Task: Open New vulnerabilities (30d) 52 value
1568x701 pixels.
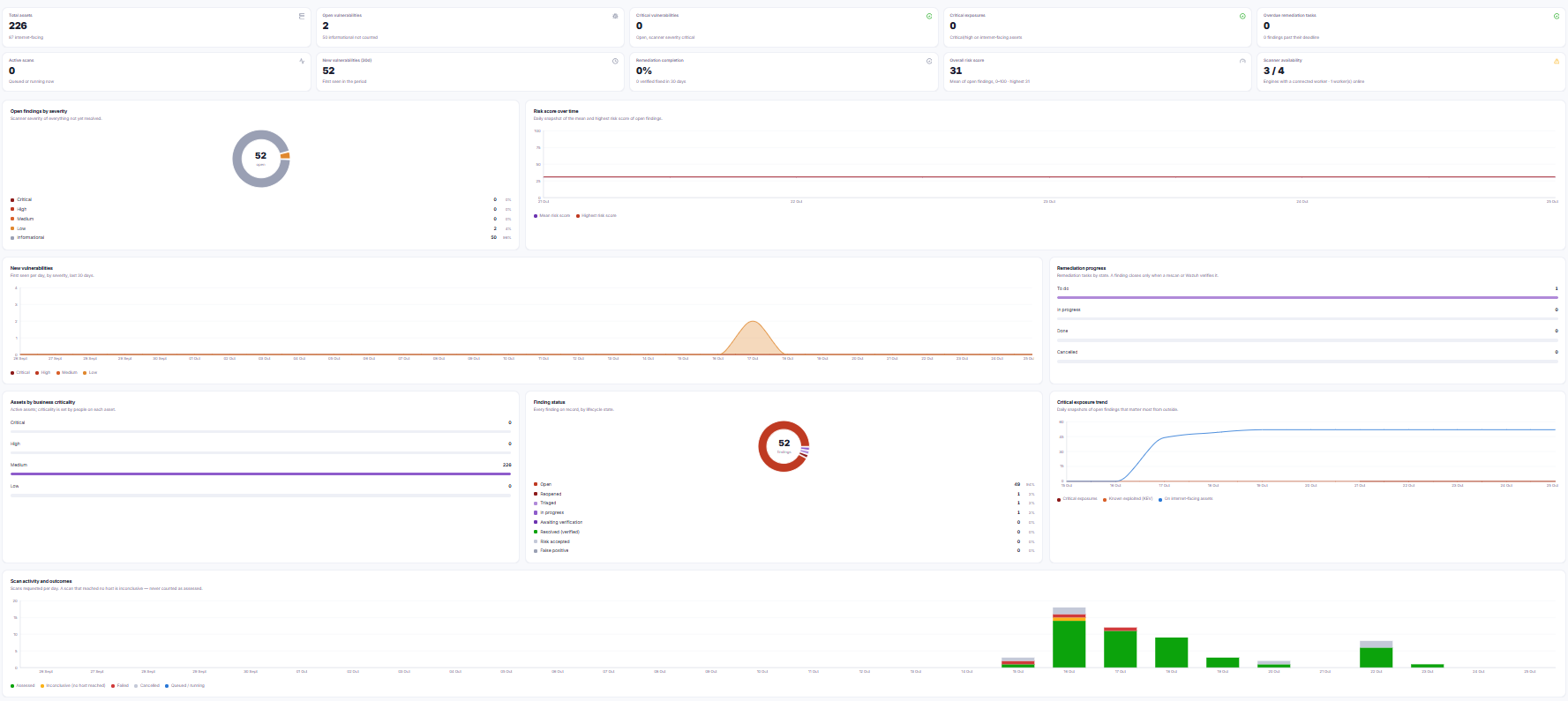Action: (328, 71)
